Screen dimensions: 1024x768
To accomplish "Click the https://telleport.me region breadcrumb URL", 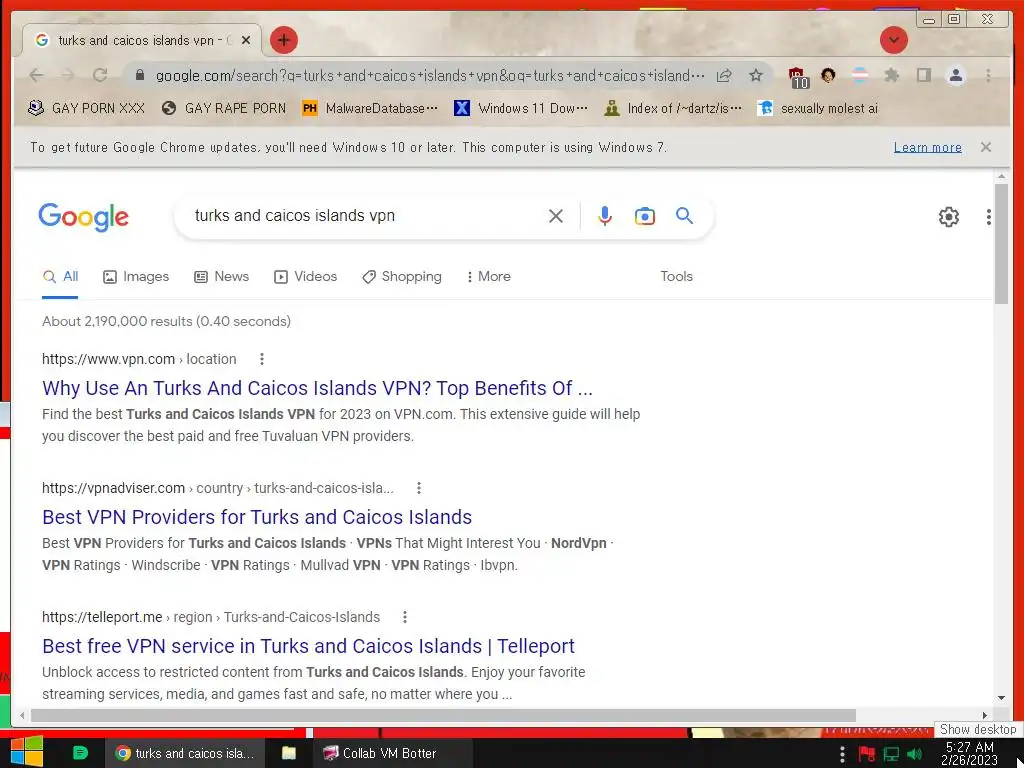I will [211, 617].
